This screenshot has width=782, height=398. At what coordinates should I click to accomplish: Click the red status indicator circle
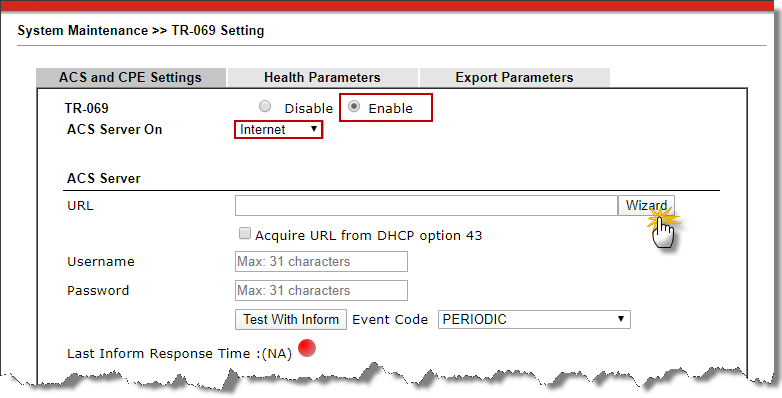[x=307, y=348]
